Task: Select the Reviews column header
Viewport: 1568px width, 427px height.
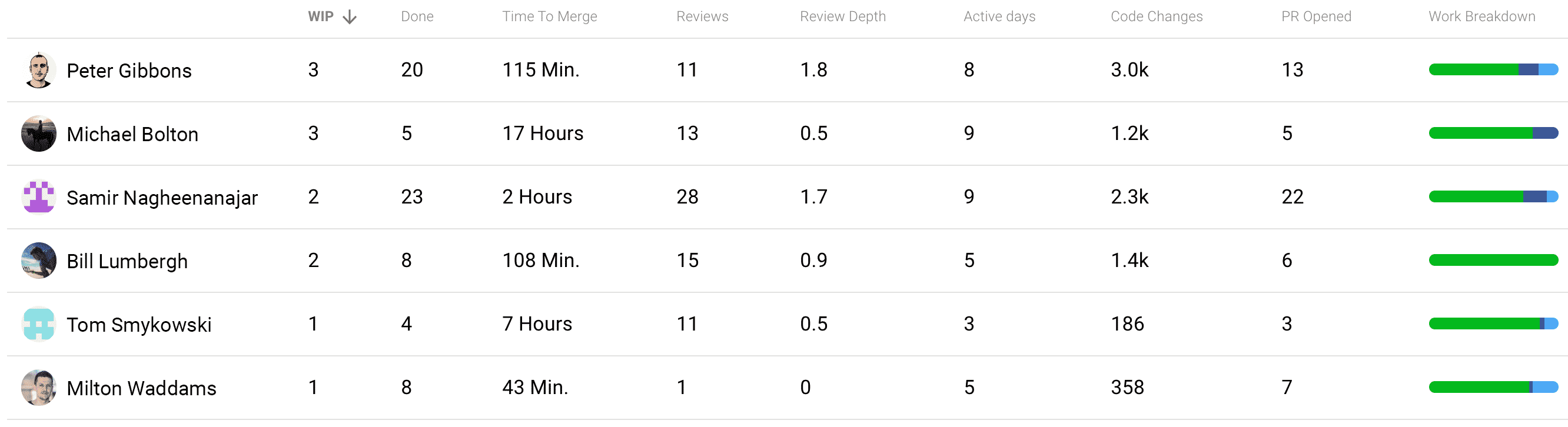Action: [x=702, y=16]
